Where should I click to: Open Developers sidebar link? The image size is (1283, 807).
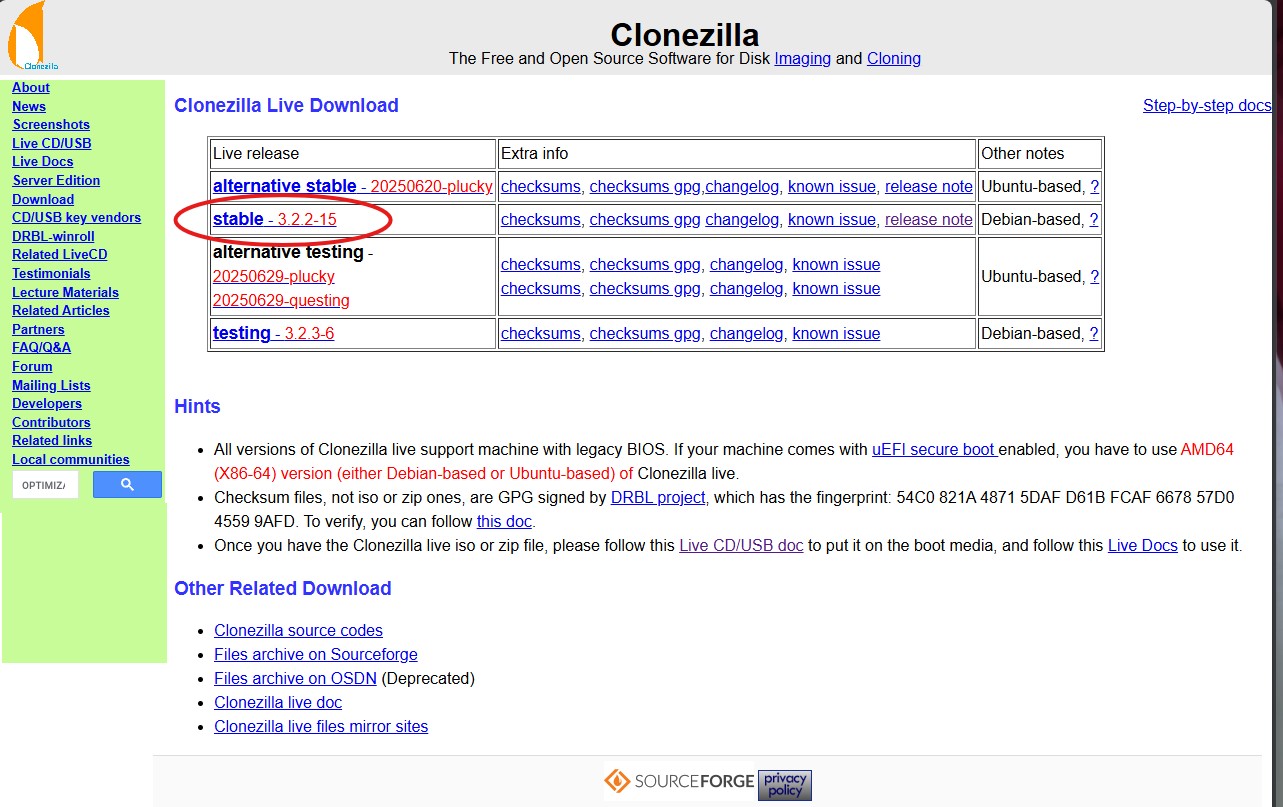[47, 403]
